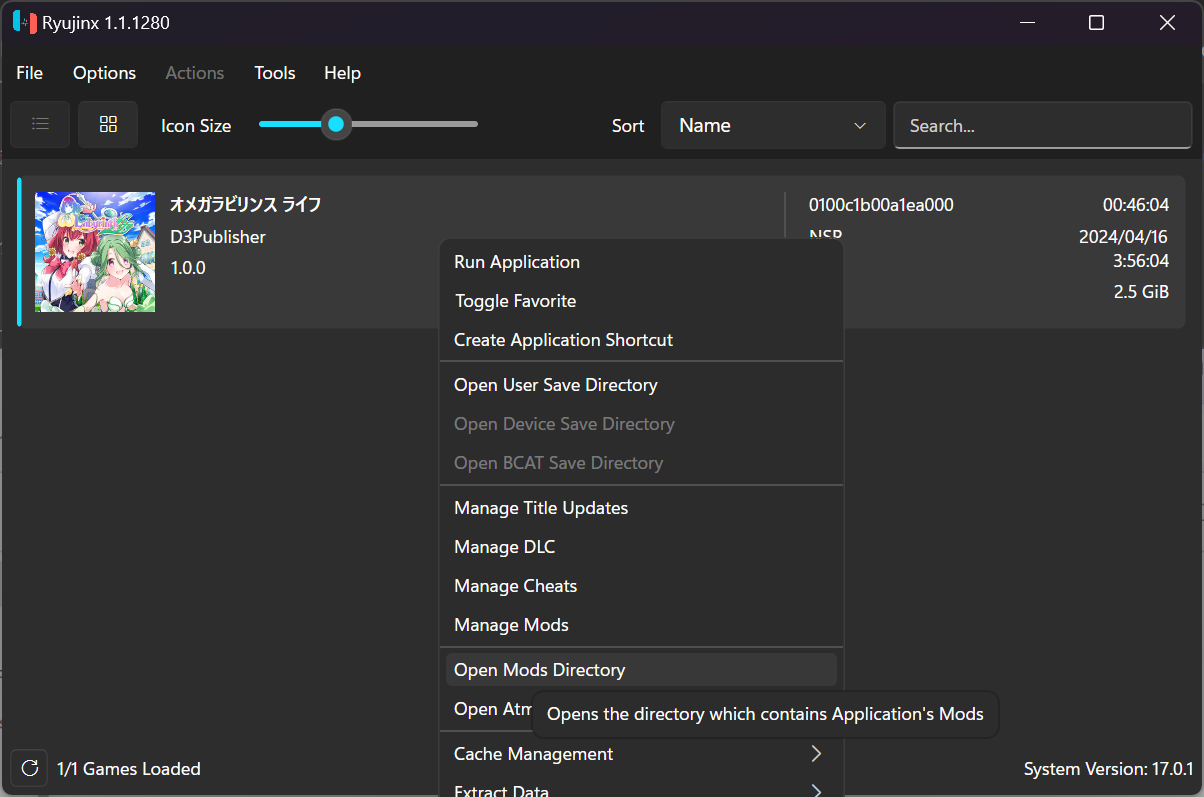
Task: Click the Icon Size slider handle
Action: tap(336, 124)
